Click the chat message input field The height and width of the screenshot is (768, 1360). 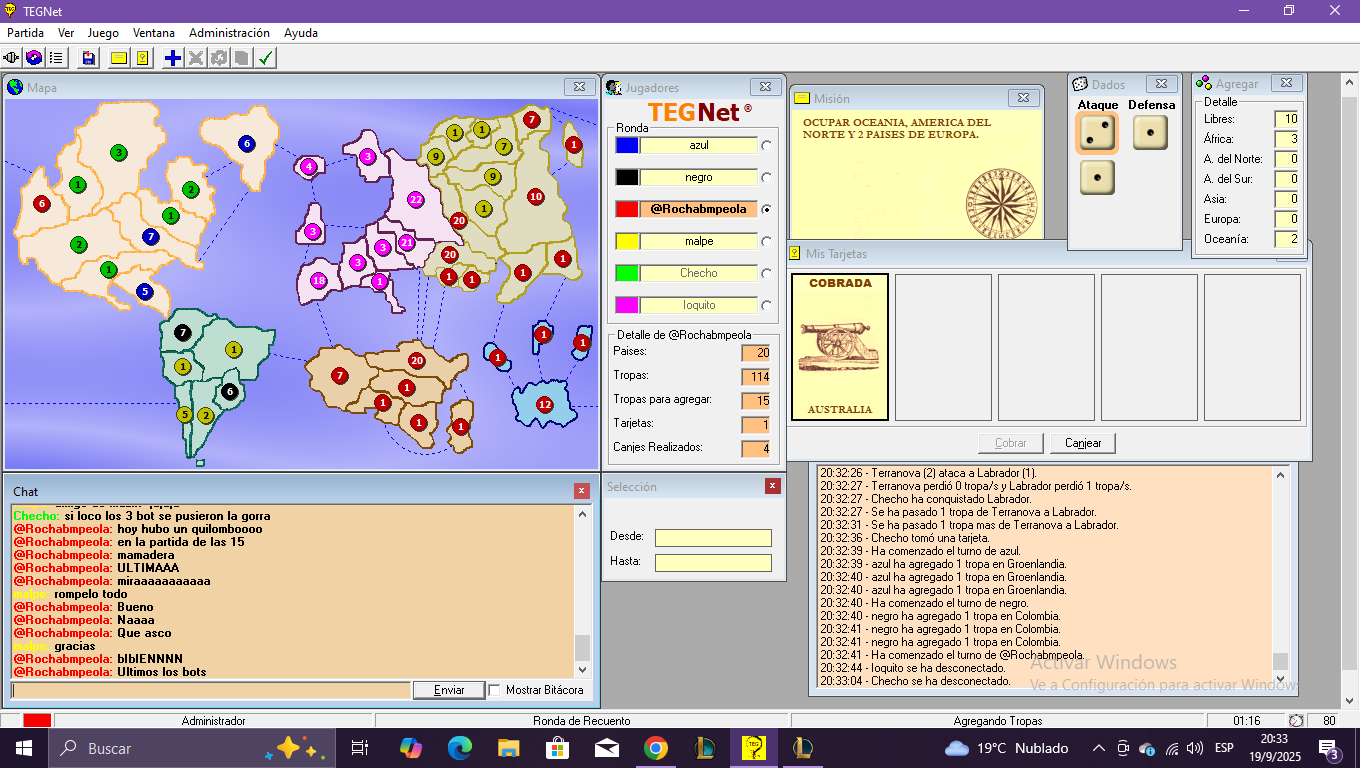tap(210, 690)
